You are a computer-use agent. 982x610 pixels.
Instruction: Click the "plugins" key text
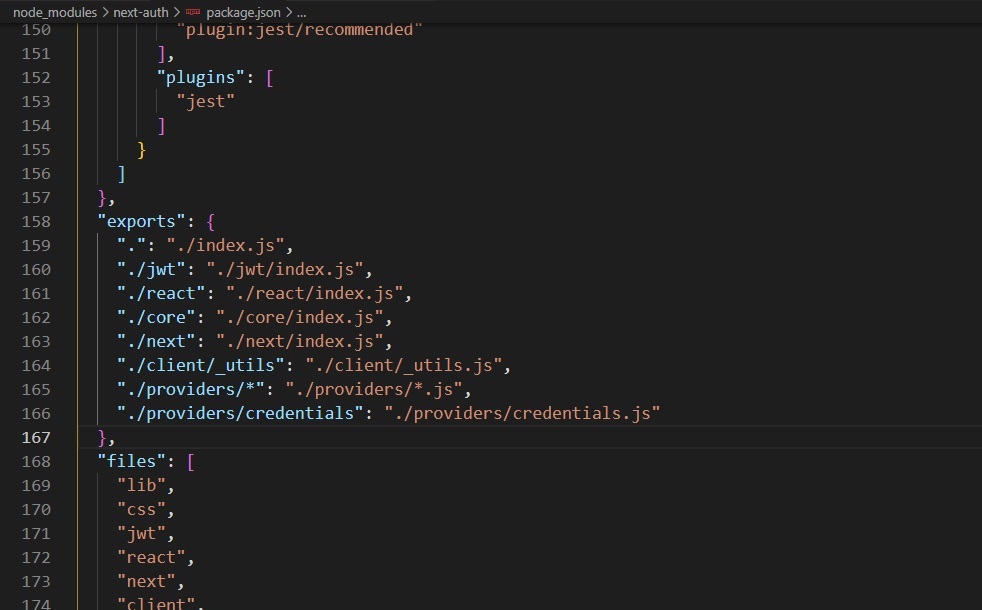click(x=200, y=78)
